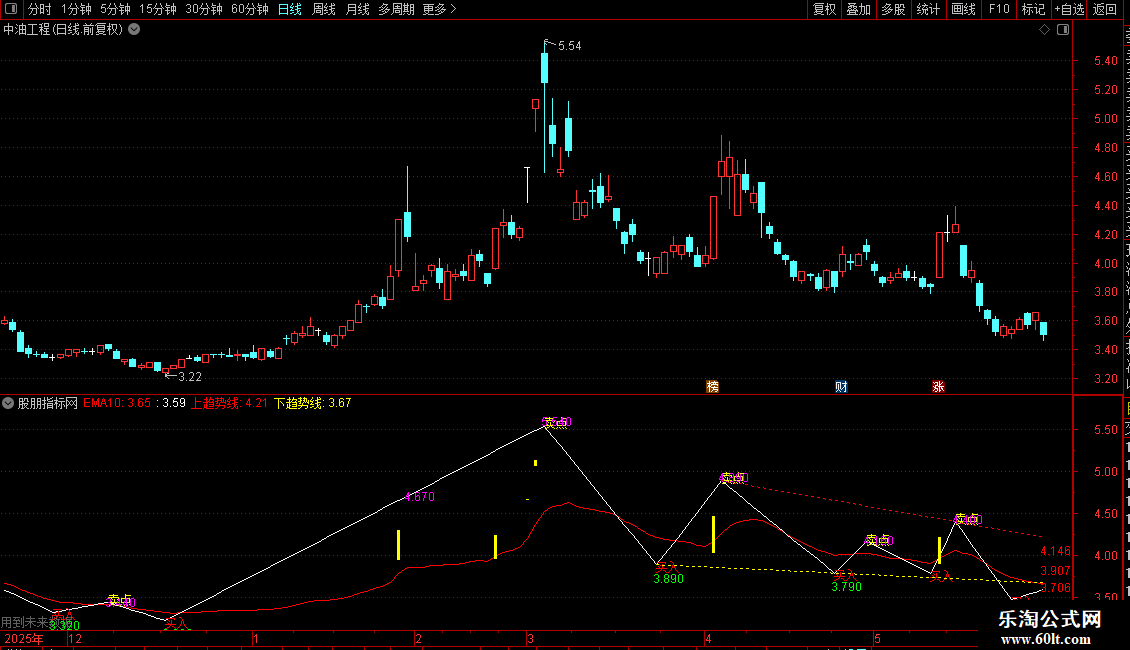Click the 4.146 red value label
1130x650 pixels.
coord(1056,551)
